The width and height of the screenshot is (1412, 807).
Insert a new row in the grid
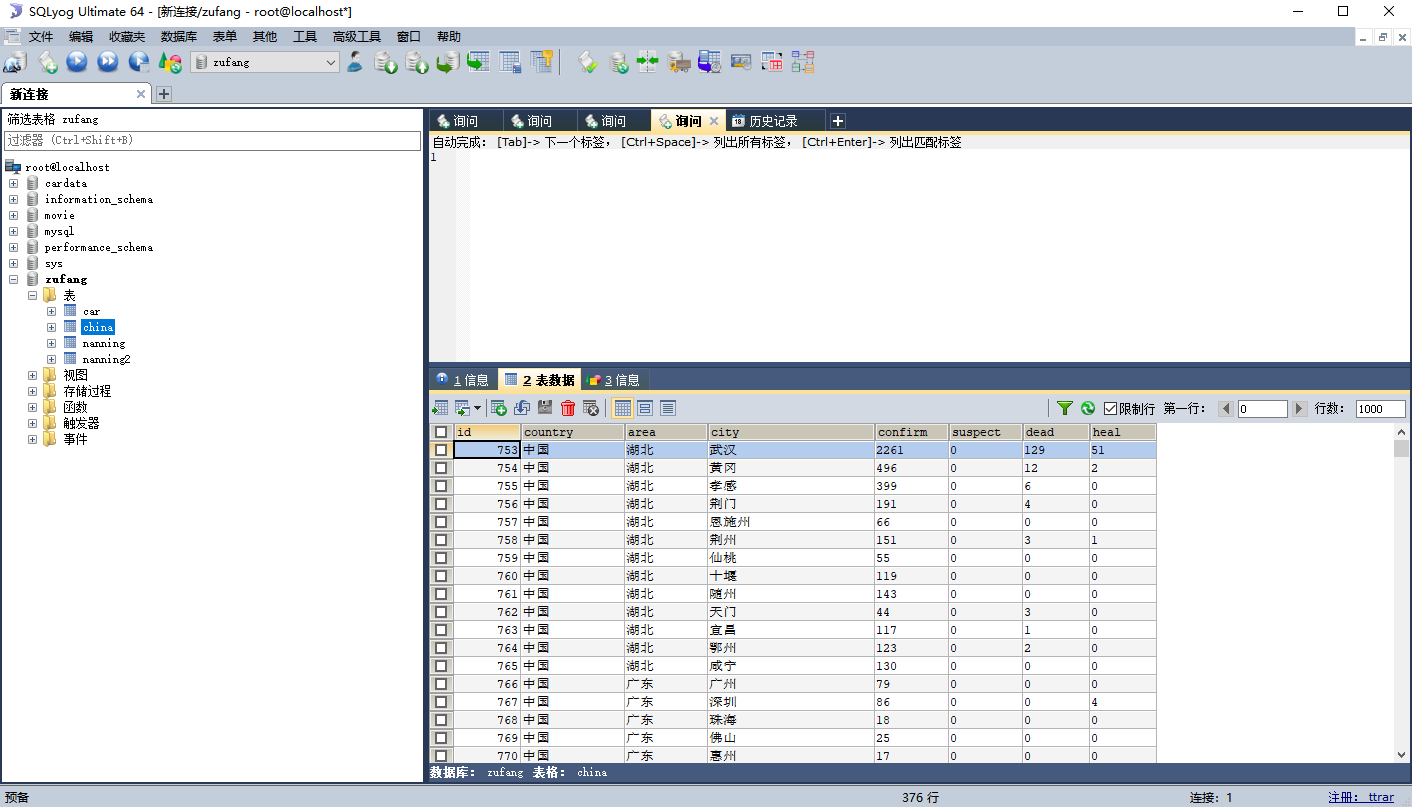(x=498, y=408)
